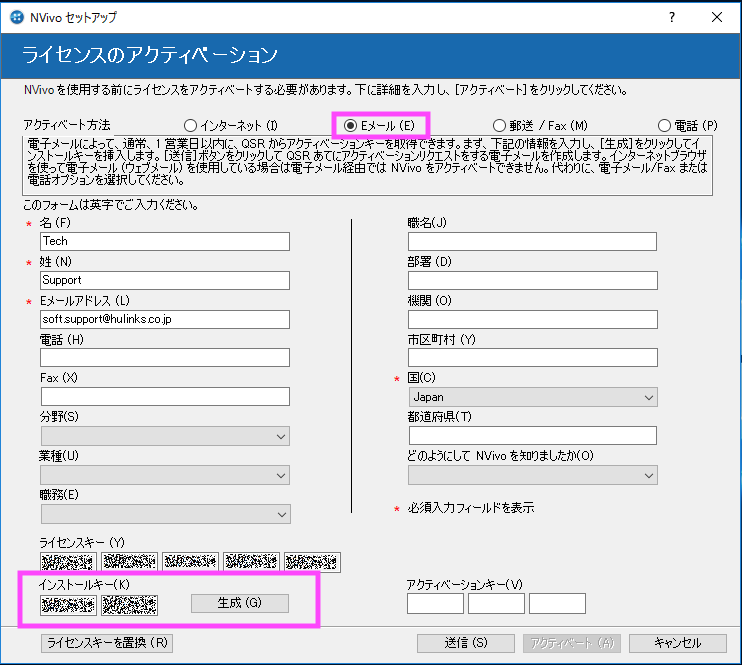The width and height of the screenshot is (742, 665).
Task: Focus the 都道府県(T) input field
Action: 533,435
